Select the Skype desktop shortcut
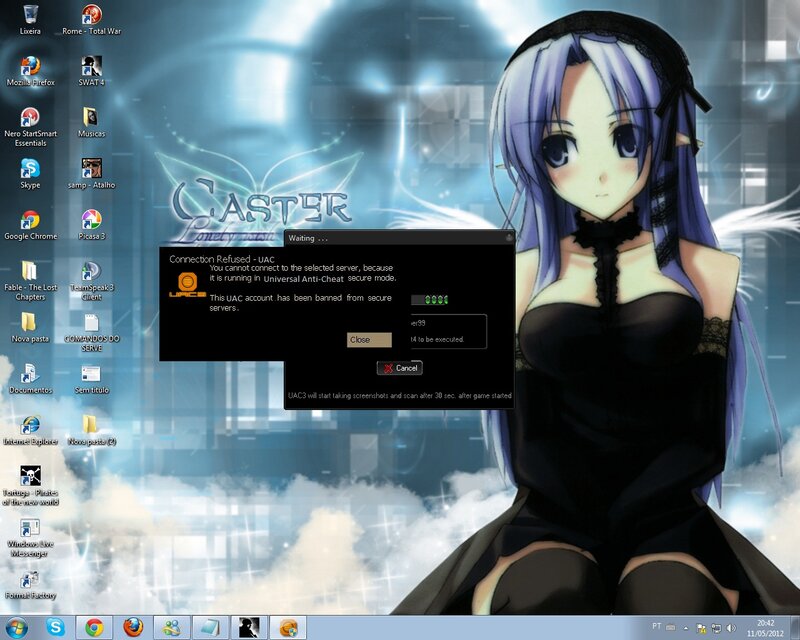 (30, 174)
